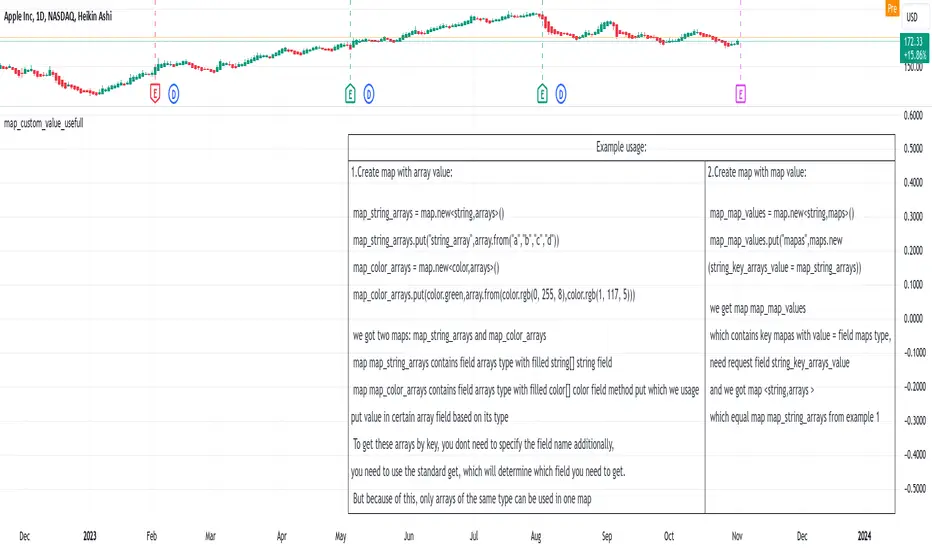Click the 0.6000 value on price scale
This screenshot has width=932, height=550.
click(913, 114)
